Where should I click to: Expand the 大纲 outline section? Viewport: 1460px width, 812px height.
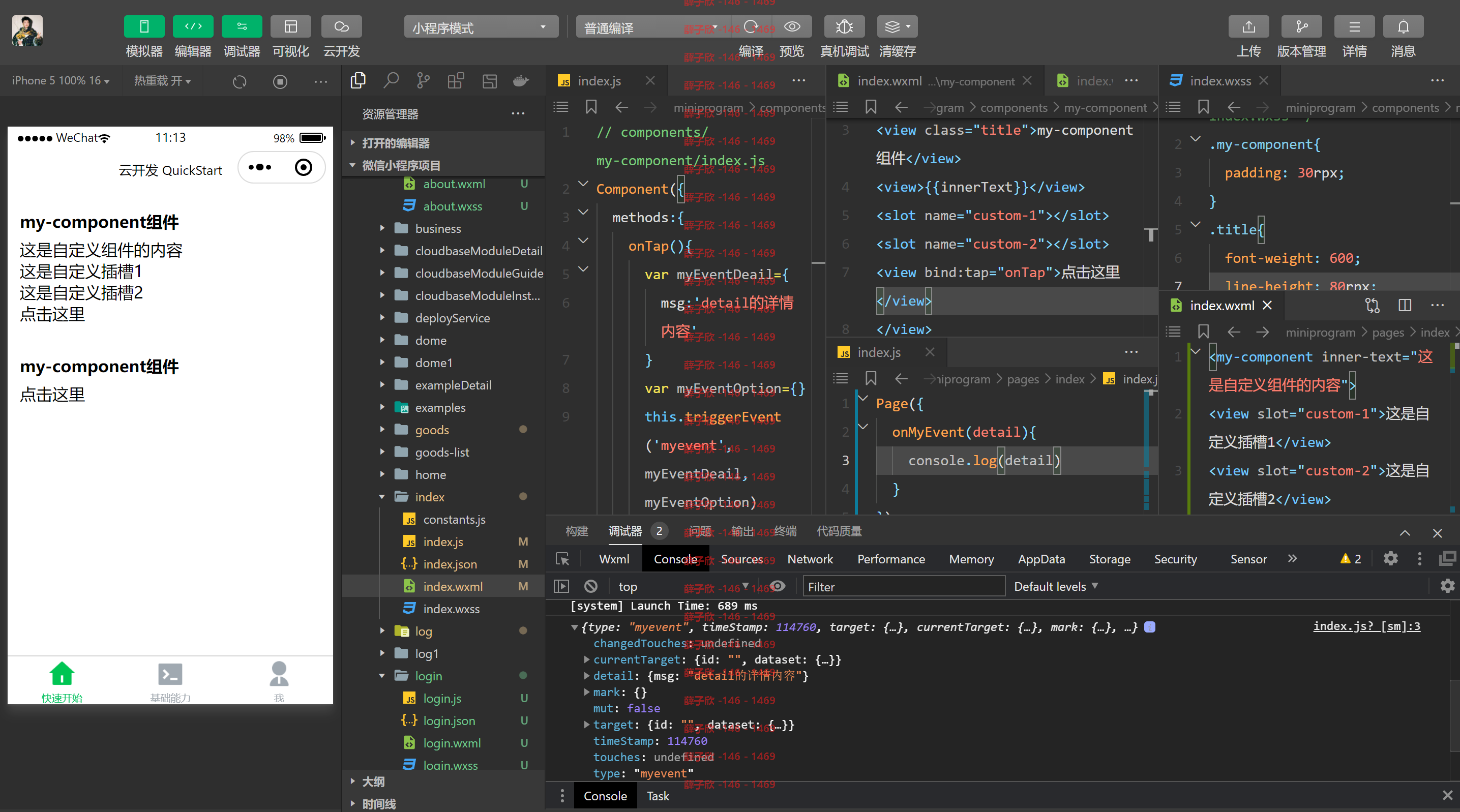coord(443,781)
